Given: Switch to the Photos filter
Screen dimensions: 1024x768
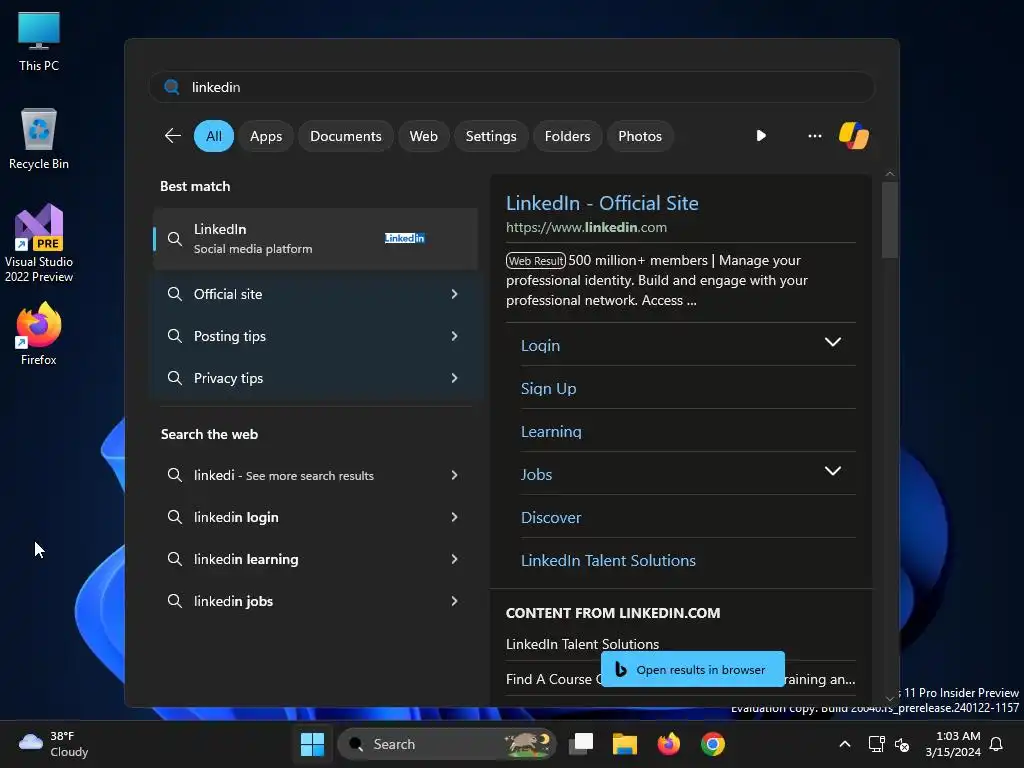Looking at the screenshot, I should (640, 136).
